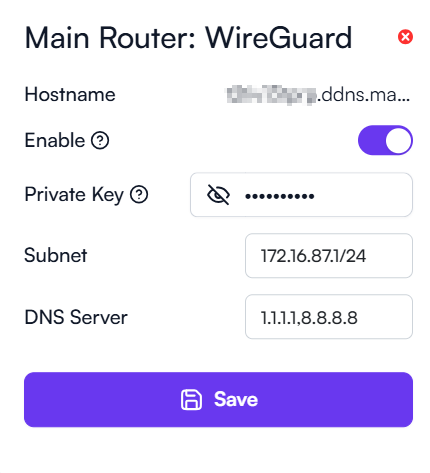Click the blurred part of the hostname
This screenshot has width=430, height=473.
[x=271, y=95]
